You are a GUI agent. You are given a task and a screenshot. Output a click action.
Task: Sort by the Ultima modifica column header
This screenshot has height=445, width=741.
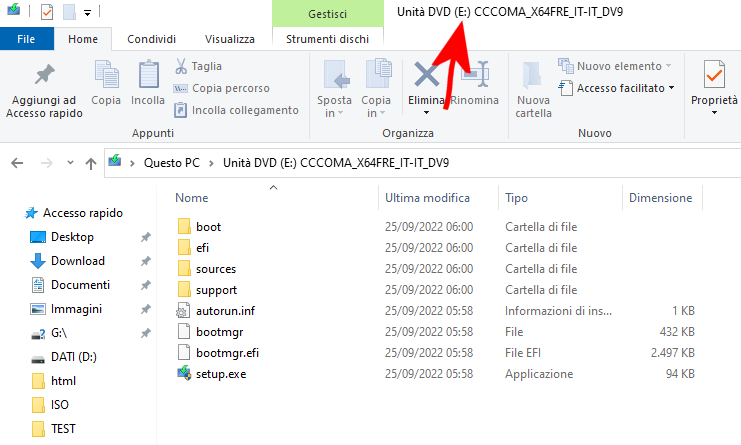(x=427, y=197)
